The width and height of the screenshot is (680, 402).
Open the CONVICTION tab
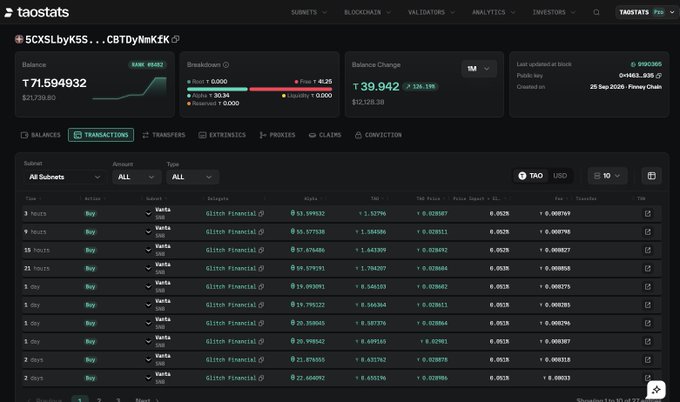tap(378, 135)
